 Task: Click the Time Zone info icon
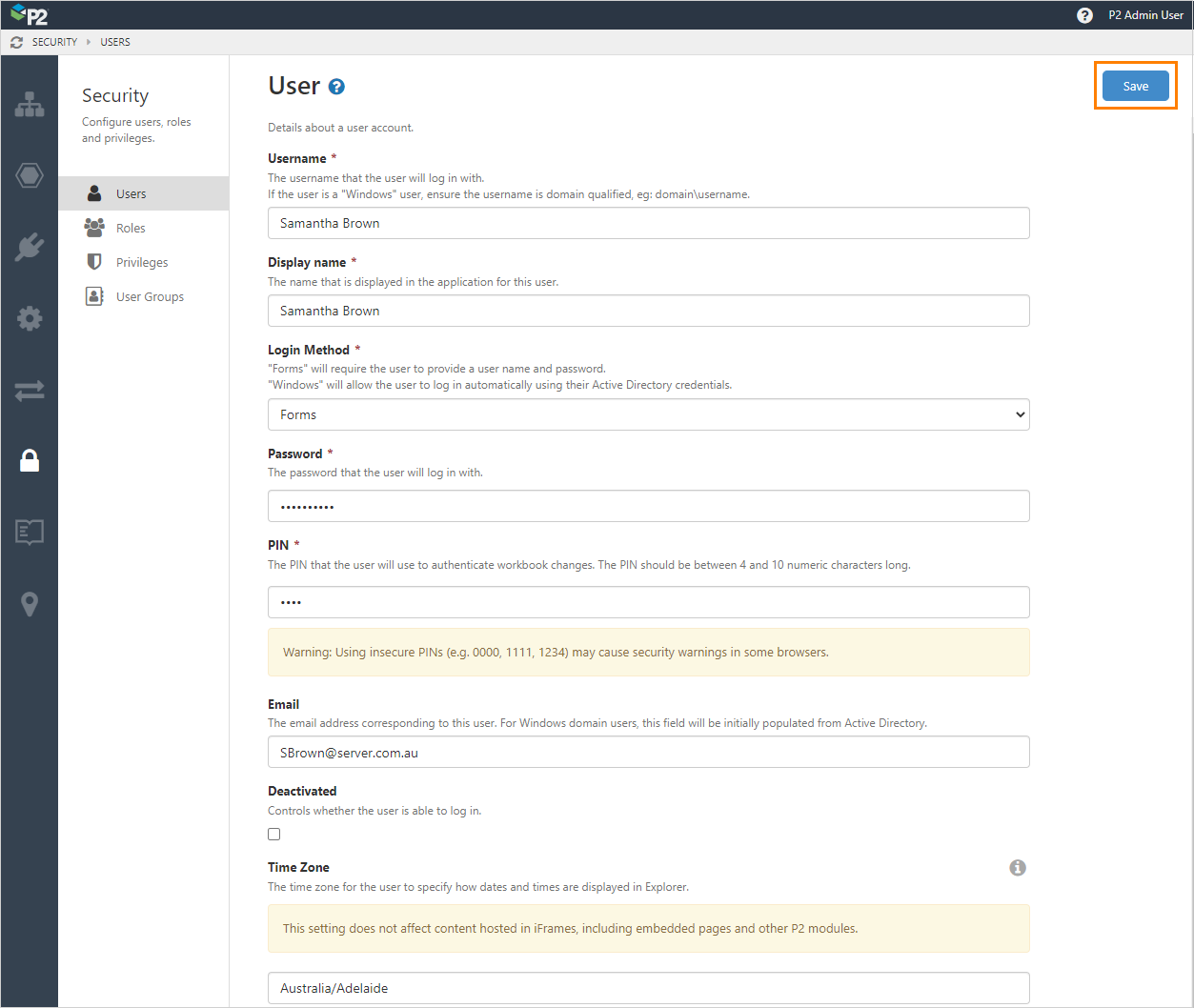click(x=1018, y=867)
